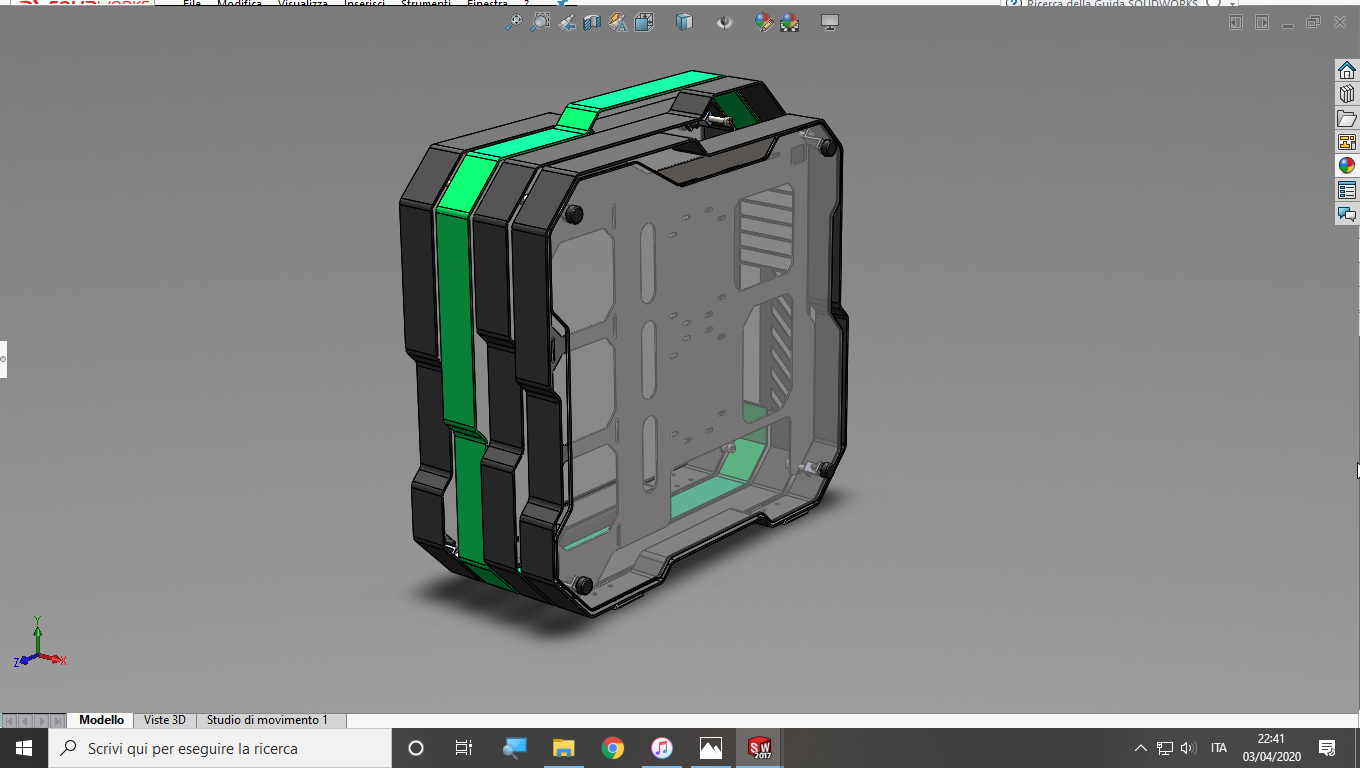The width and height of the screenshot is (1360, 768).
Task: Open the Design Library task pane tab
Action: click(x=1347, y=94)
